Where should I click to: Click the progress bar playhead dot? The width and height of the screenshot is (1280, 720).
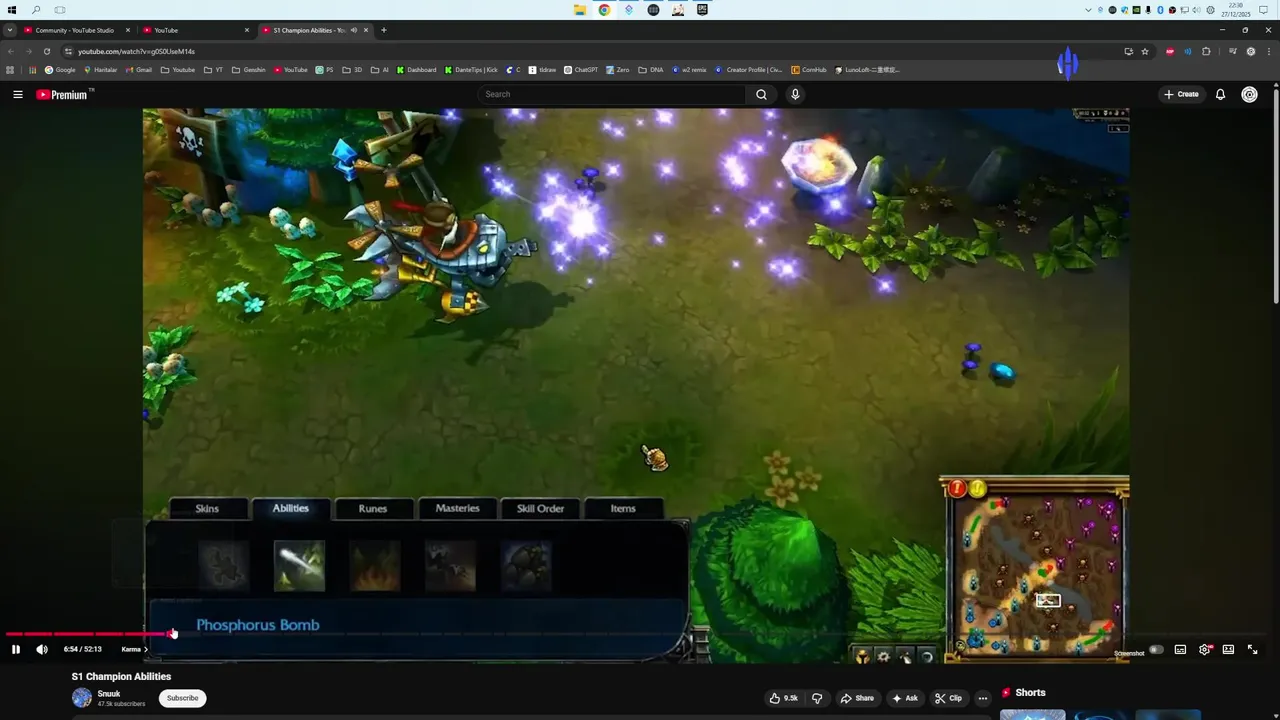[x=173, y=633]
